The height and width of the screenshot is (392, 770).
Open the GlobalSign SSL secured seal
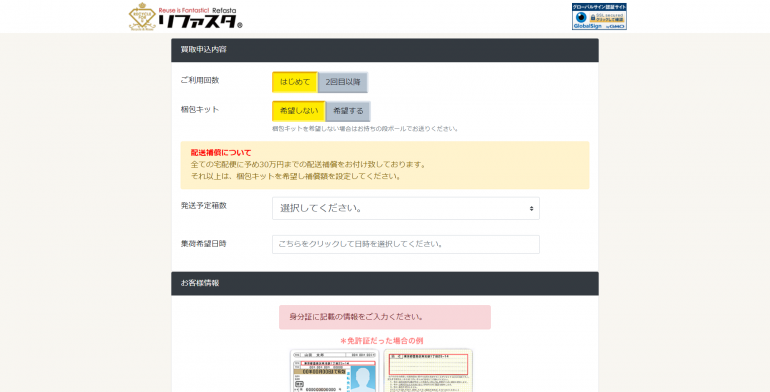pos(599,17)
